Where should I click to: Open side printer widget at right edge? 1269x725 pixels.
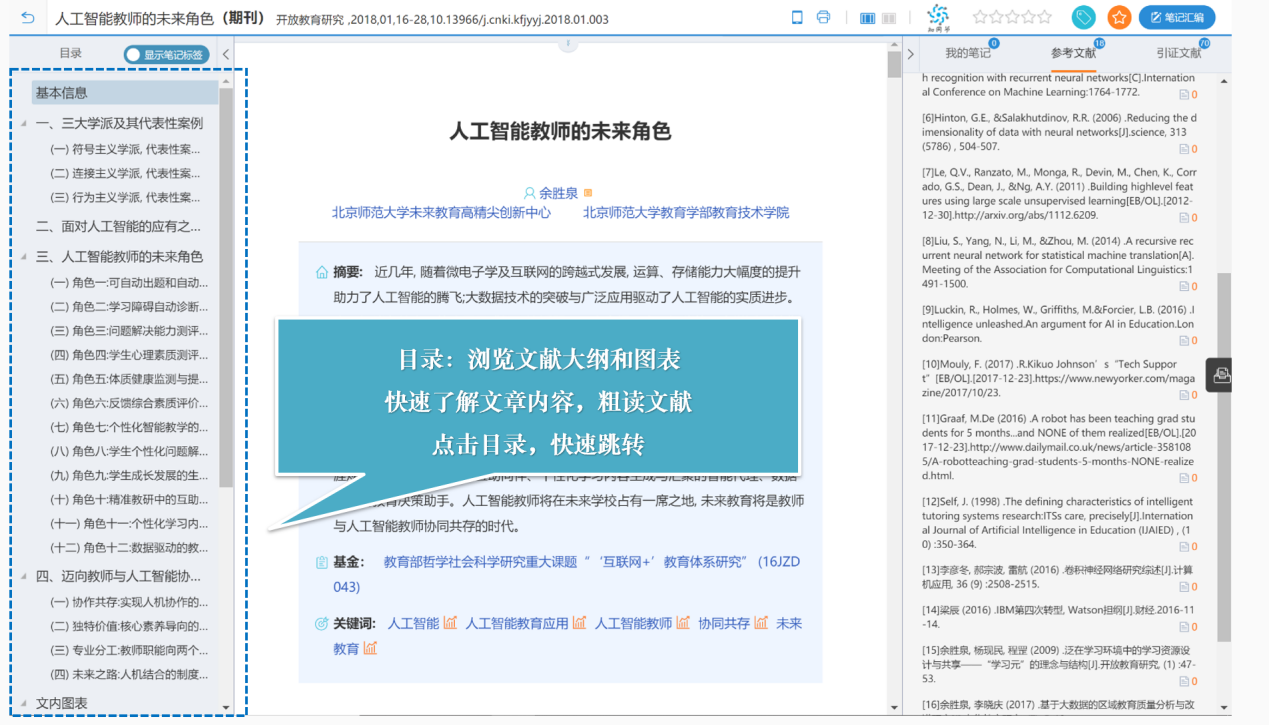[1221, 375]
